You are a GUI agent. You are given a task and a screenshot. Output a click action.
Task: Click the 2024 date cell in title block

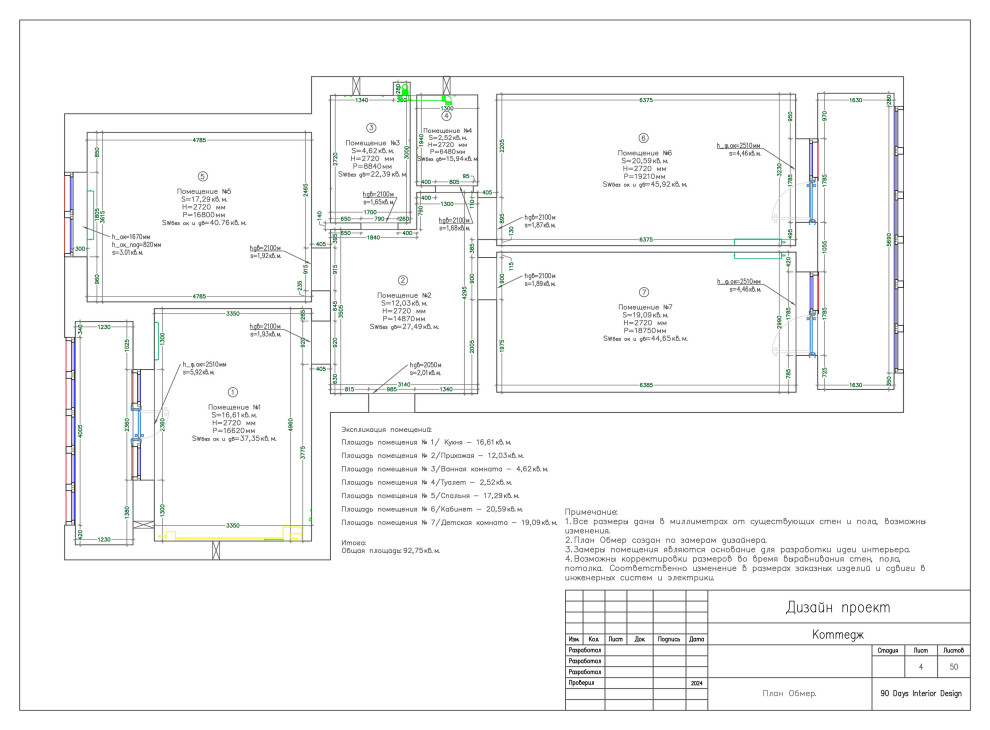pyautogui.click(x=696, y=683)
